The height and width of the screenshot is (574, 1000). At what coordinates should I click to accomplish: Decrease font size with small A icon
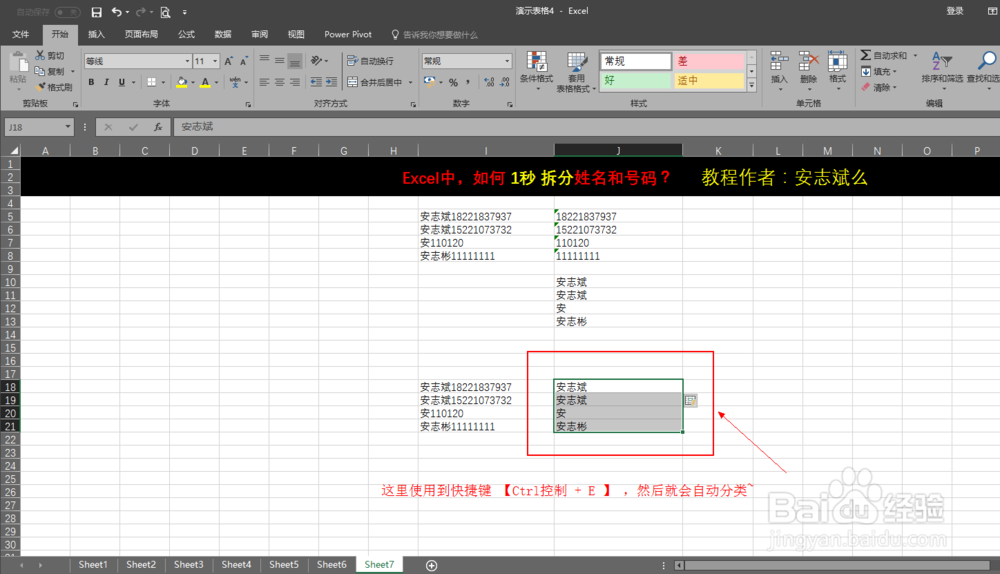tap(244, 61)
